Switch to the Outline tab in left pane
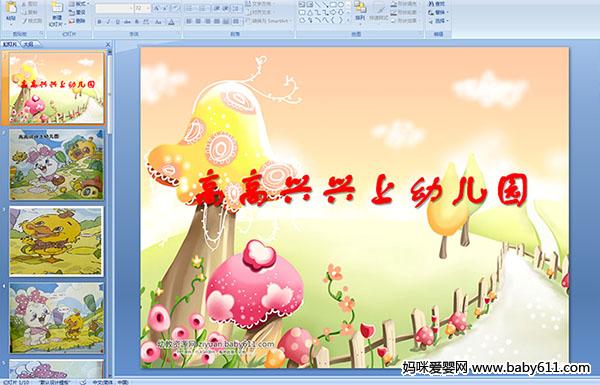The width and height of the screenshot is (600, 385). pyautogui.click(x=28, y=44)
